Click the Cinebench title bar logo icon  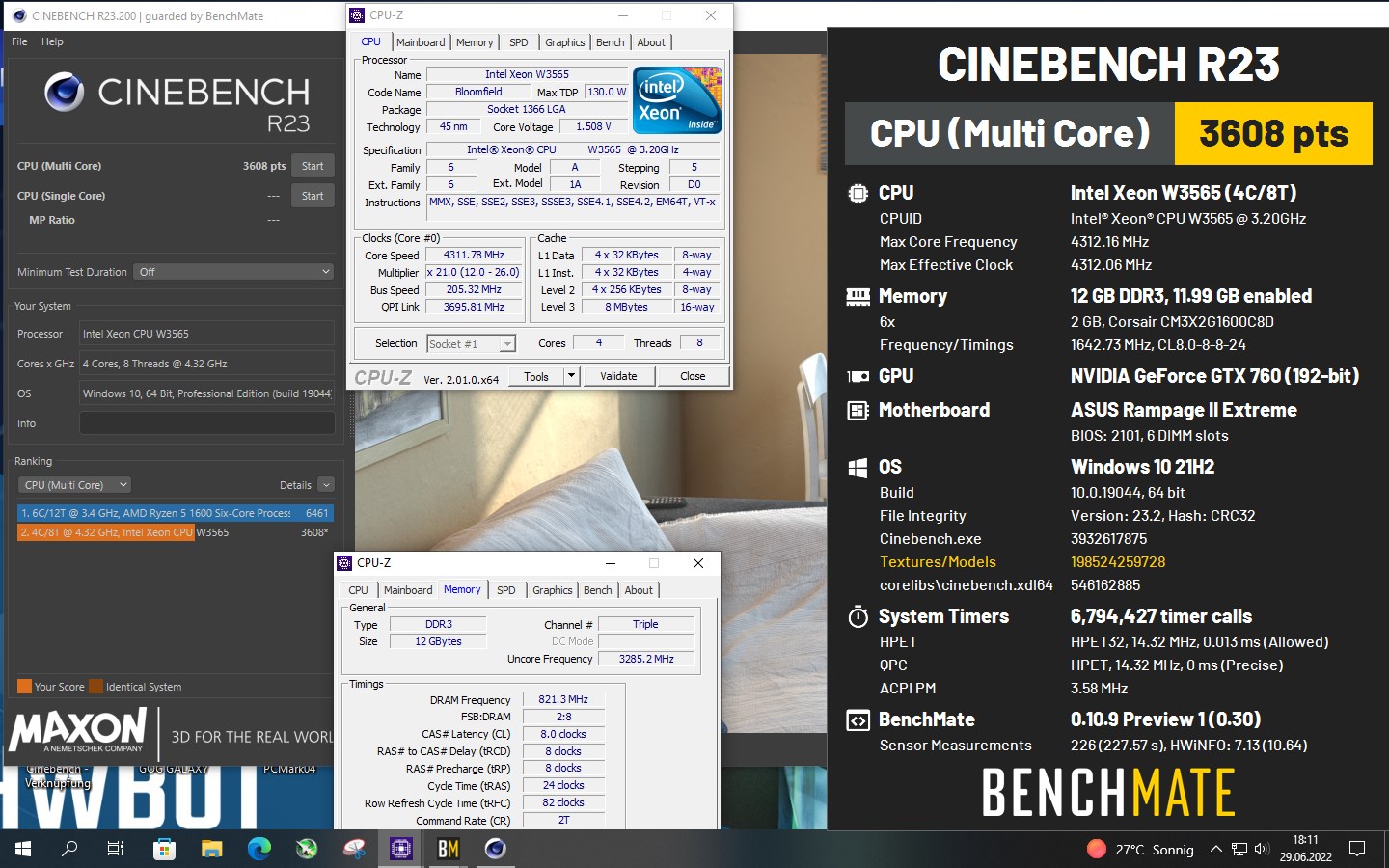click(18, 15)
